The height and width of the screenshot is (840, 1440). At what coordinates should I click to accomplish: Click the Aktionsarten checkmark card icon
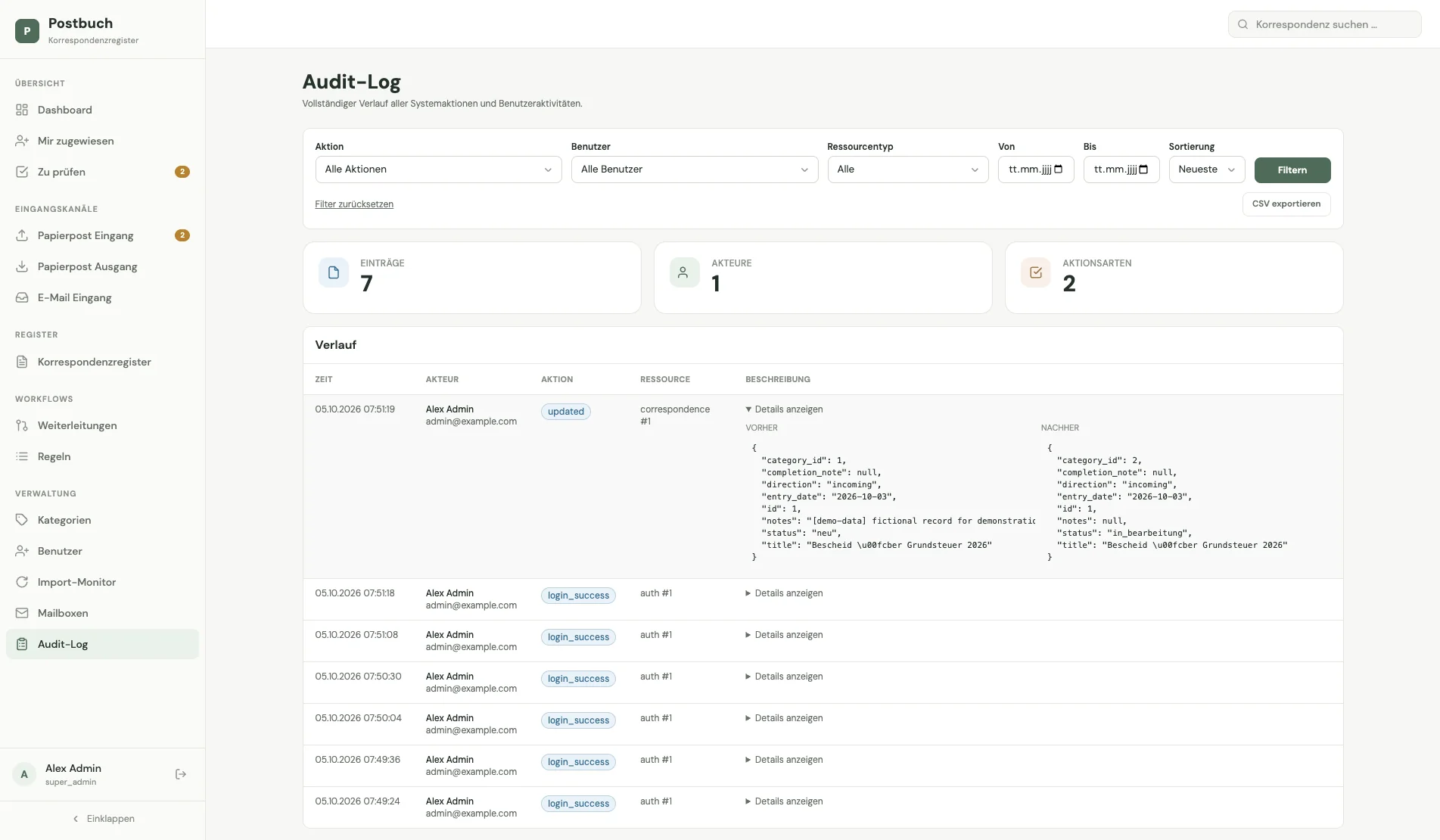[x=1035, y=272]
